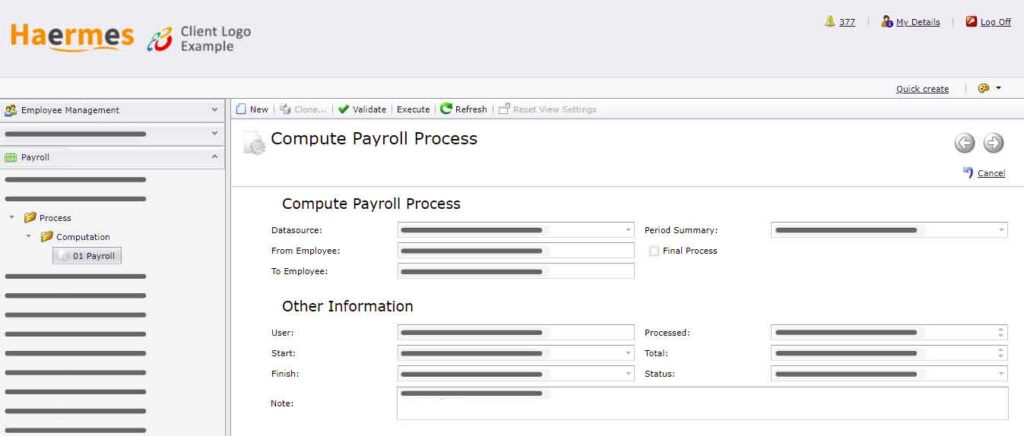1024x436 pixels.
Task: Open the Datasource dropdown
Action: click(x=628, y=230)
